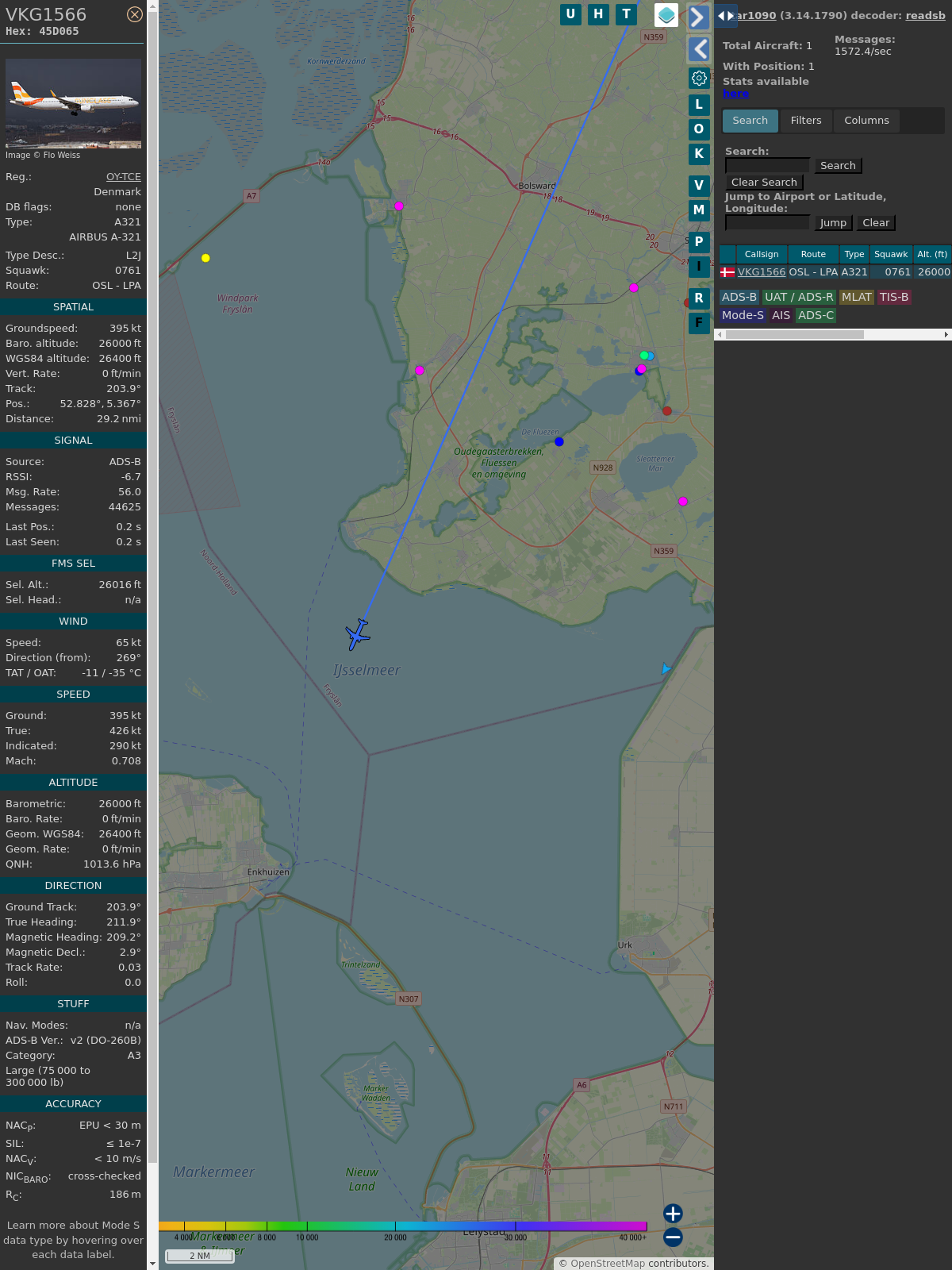Toggle the ADS-B source legend
Viewport: 952px width, 1270px height.
739,297
